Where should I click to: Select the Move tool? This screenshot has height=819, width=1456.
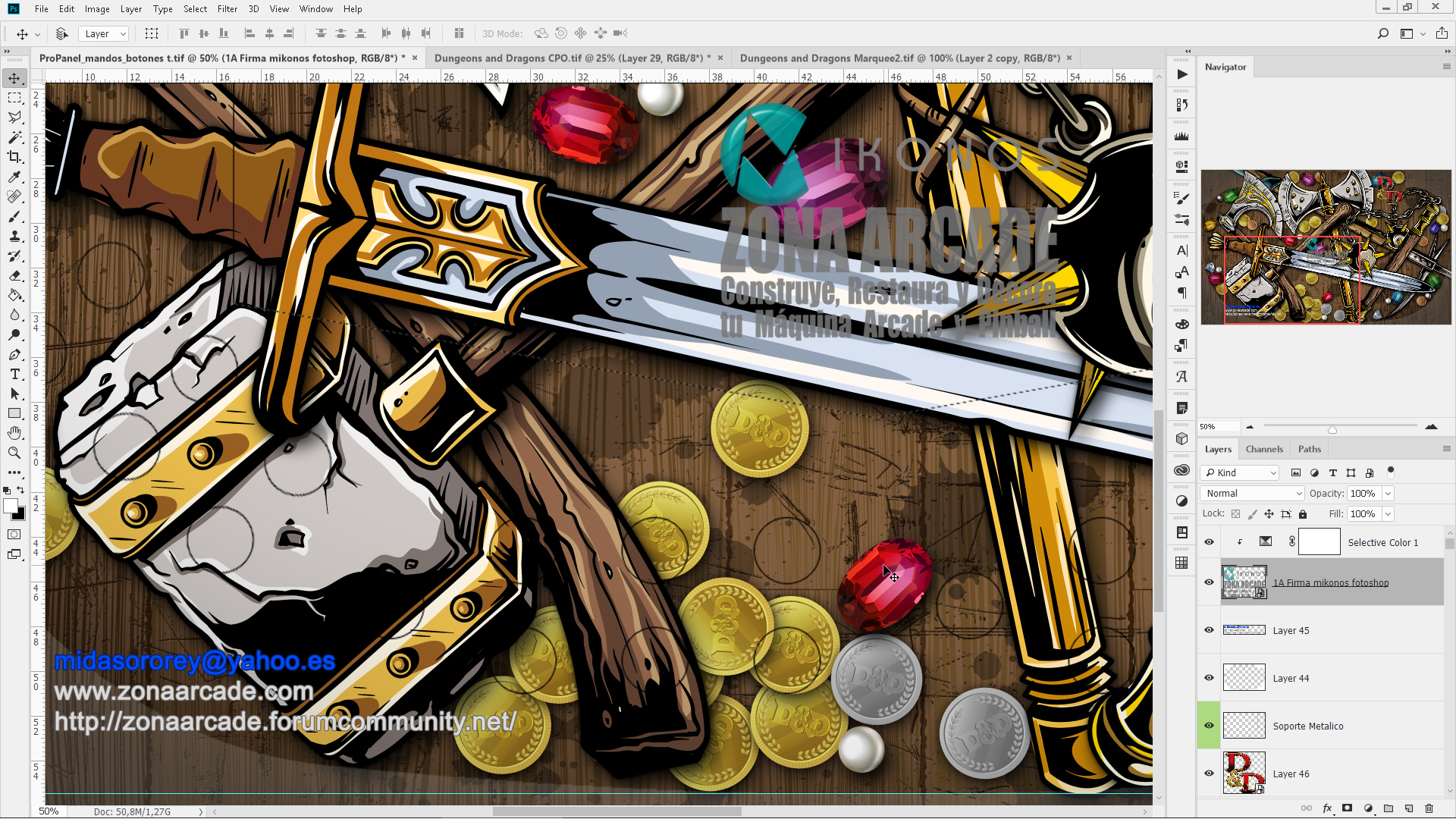tap(15, 77)
